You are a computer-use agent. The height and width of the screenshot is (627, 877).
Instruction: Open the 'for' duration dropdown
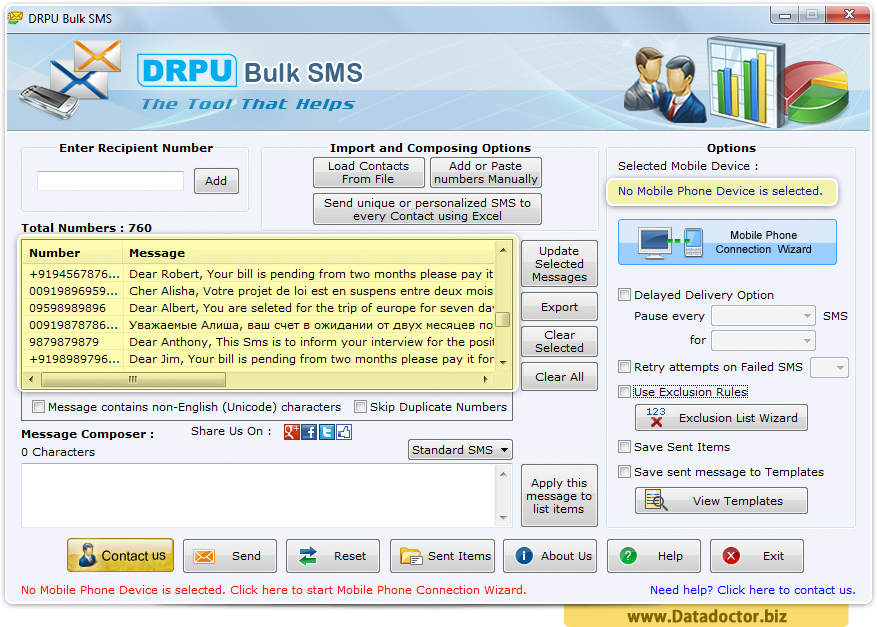[763, 340]
